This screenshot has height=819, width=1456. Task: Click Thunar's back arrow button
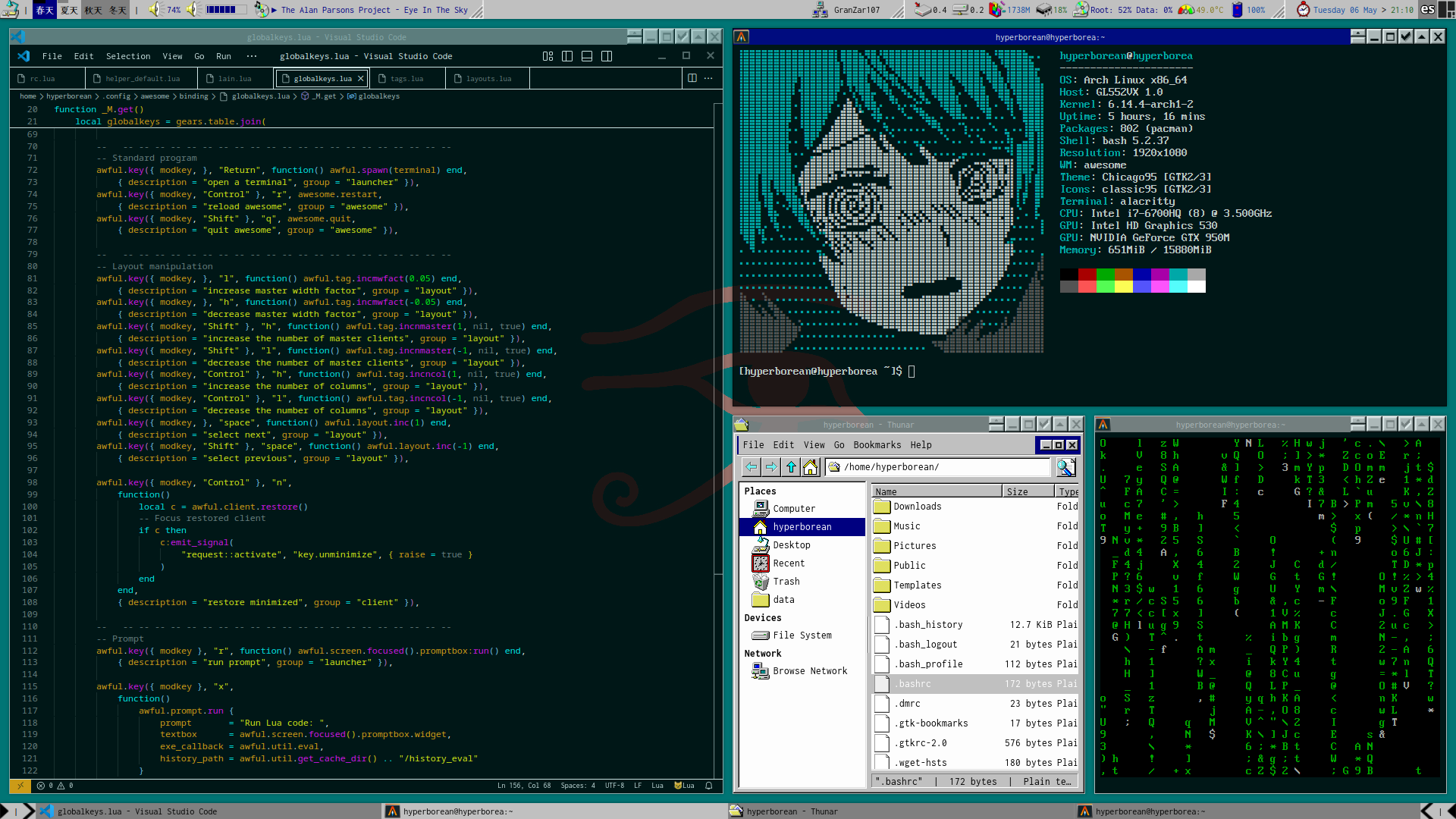(751, 467)
